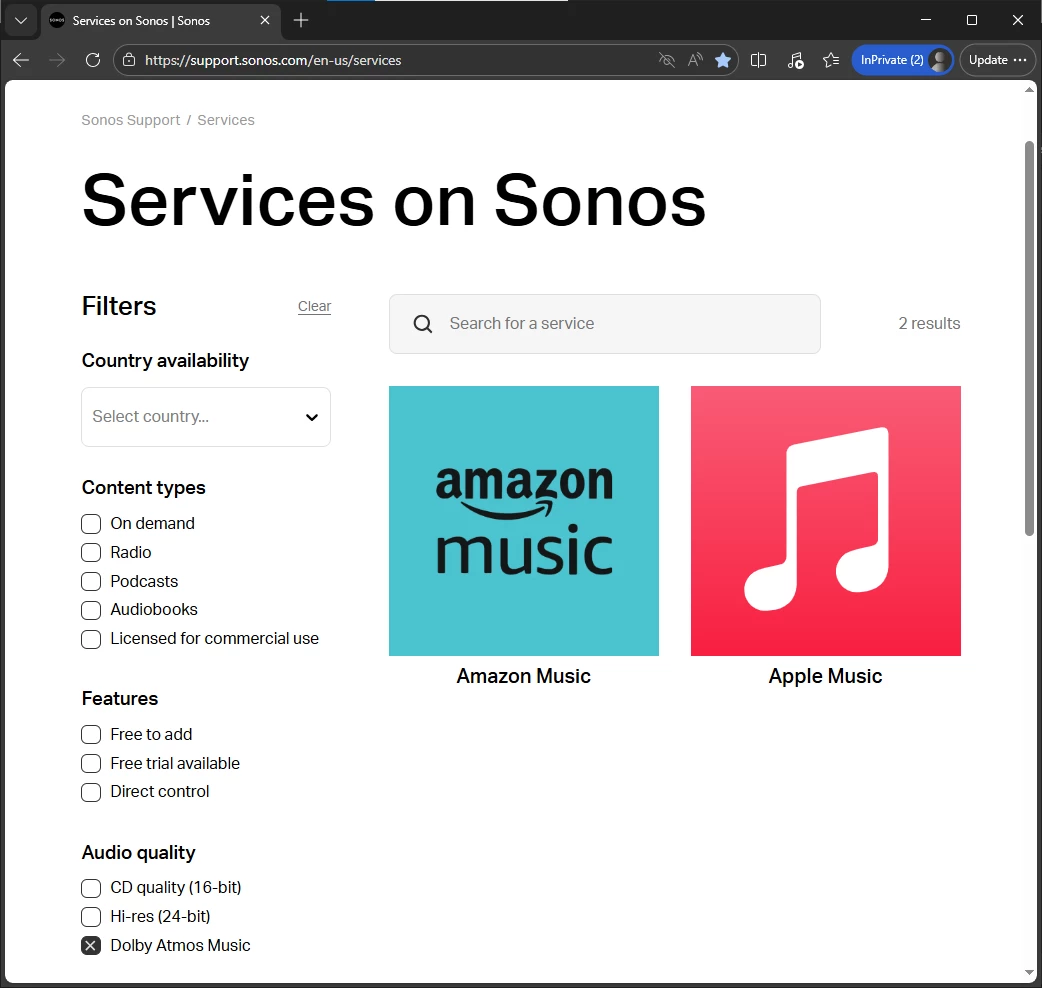The height and width of the screenshot is (988, 1042).
Task: Click the Amazon Music service logo
Action: pos(524,521)
